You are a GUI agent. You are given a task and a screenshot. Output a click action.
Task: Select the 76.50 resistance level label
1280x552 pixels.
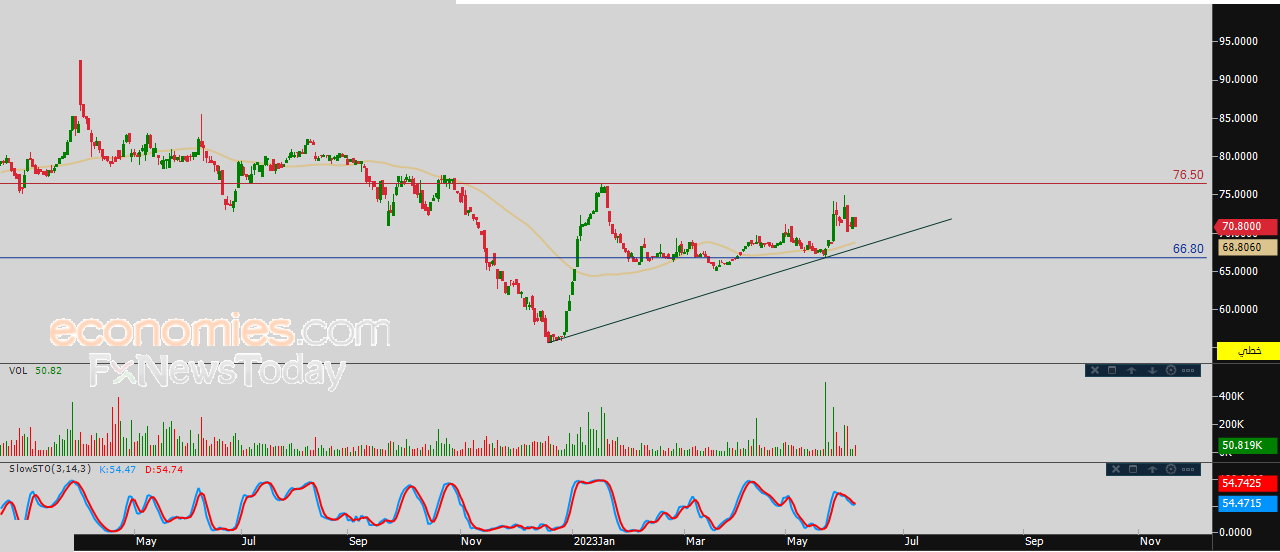click(x=1188, y=175)
